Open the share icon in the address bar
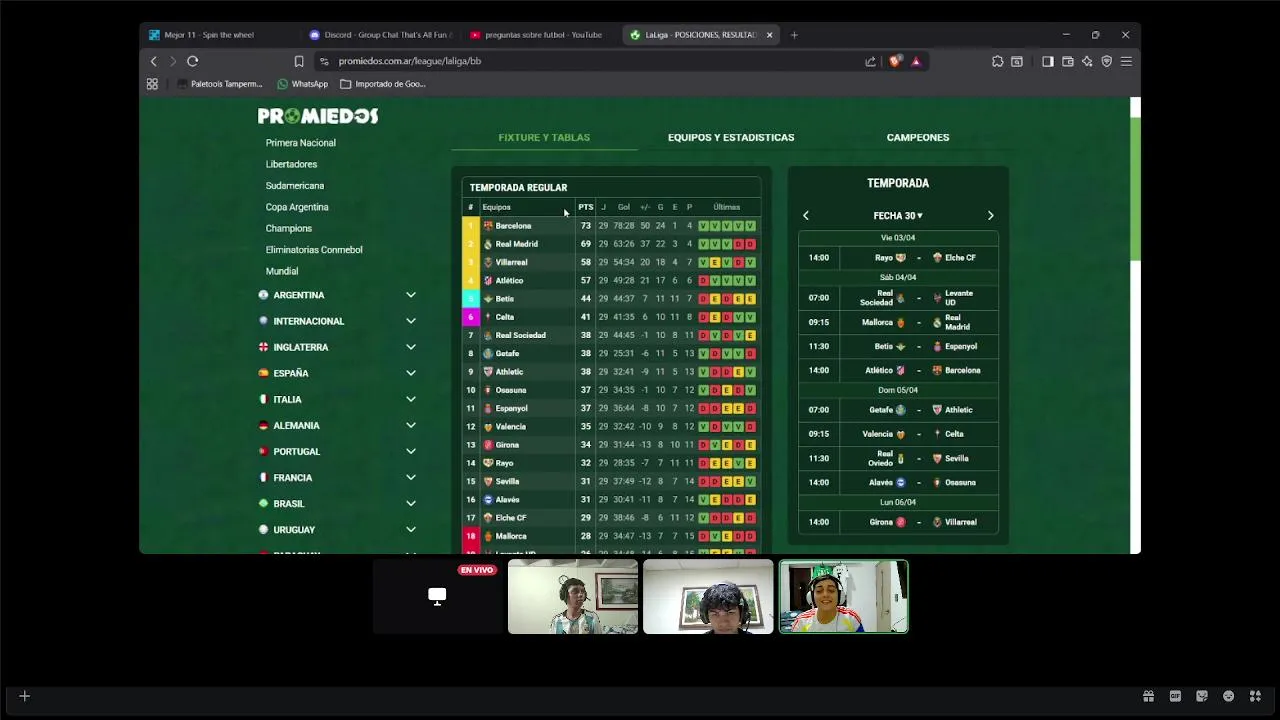This screenshot has width=1280, height=720. (871, 61)
